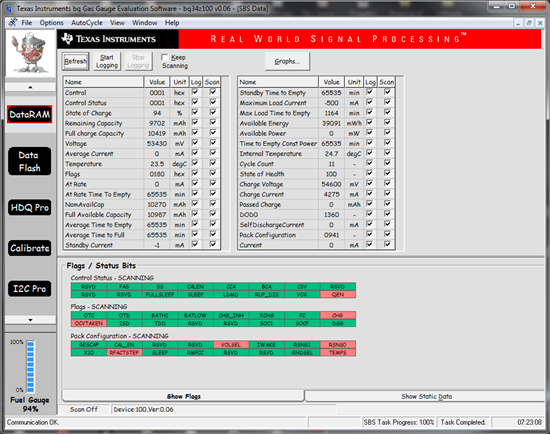Screen dimensions: 550x434
Task: Click the Refresh button
Action: point(75,61)
